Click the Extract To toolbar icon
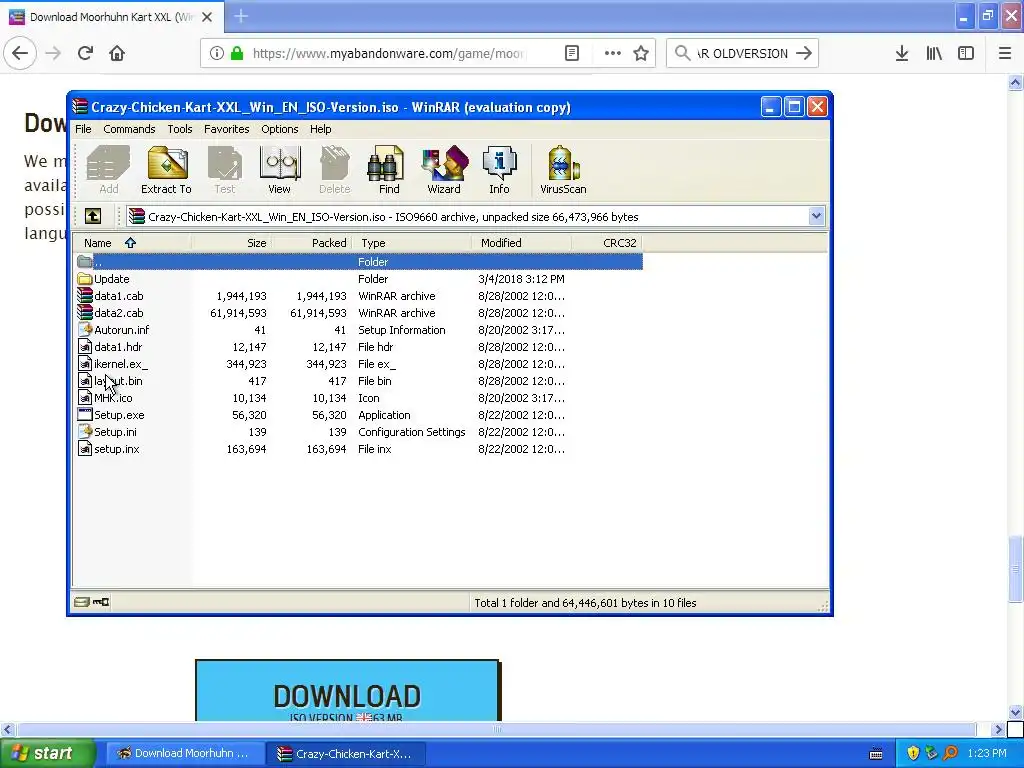 [x=167, y=170]
